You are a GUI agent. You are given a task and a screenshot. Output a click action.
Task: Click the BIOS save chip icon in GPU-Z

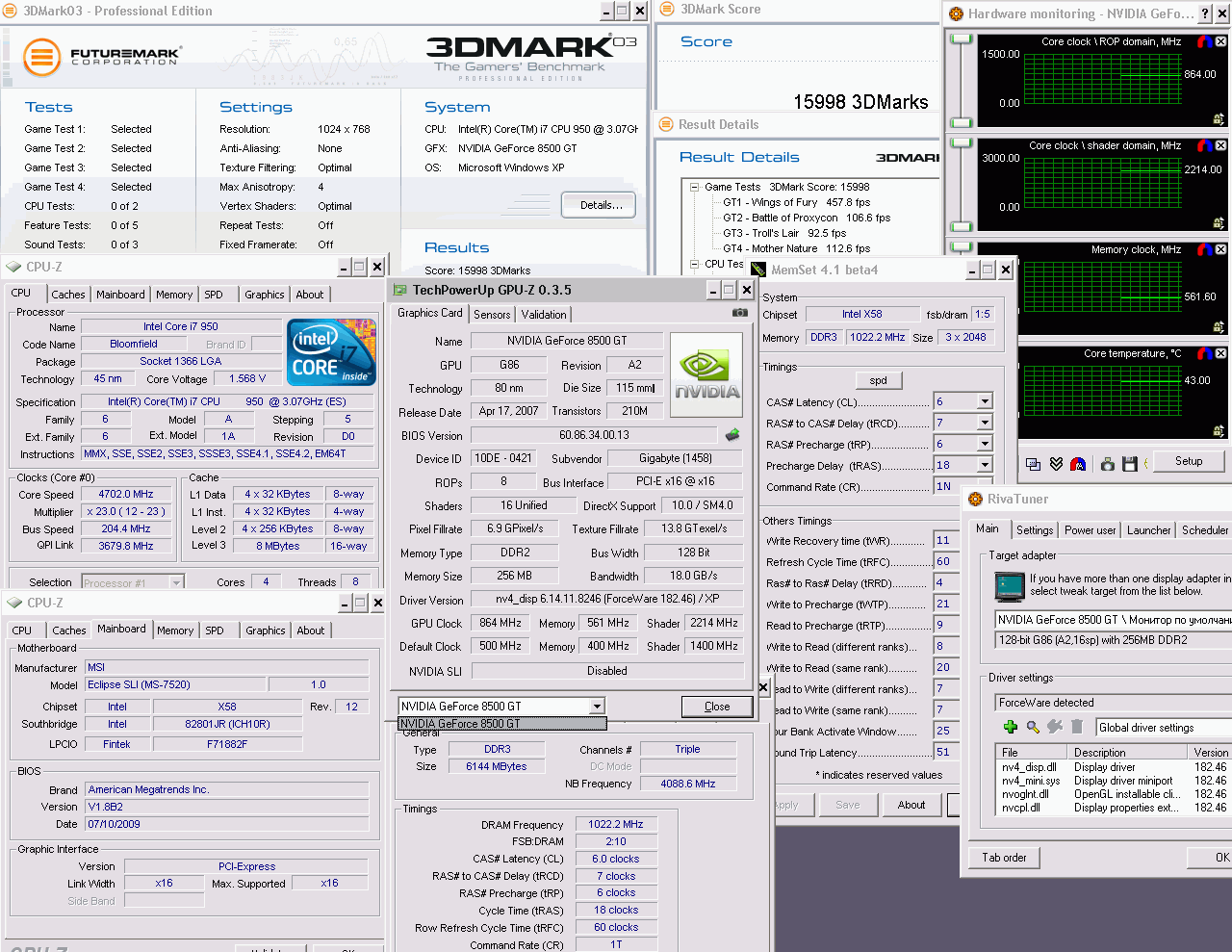coord(732,435)
